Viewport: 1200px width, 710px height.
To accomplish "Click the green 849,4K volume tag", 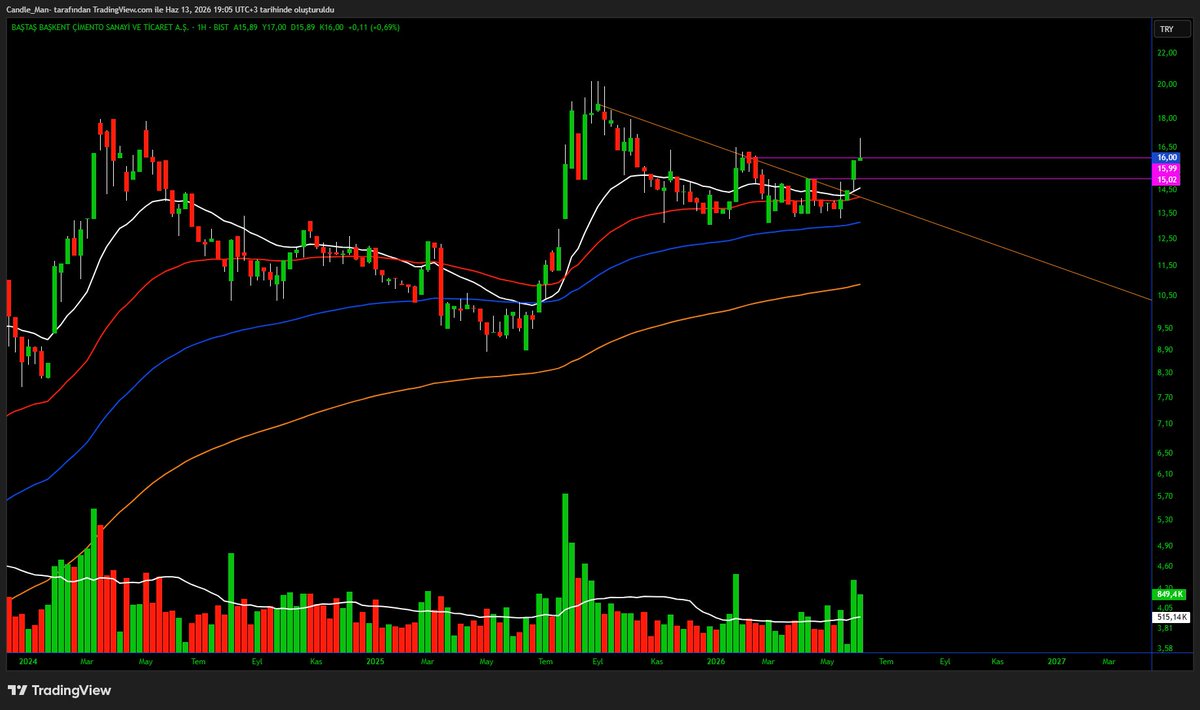I will 1169,594.
